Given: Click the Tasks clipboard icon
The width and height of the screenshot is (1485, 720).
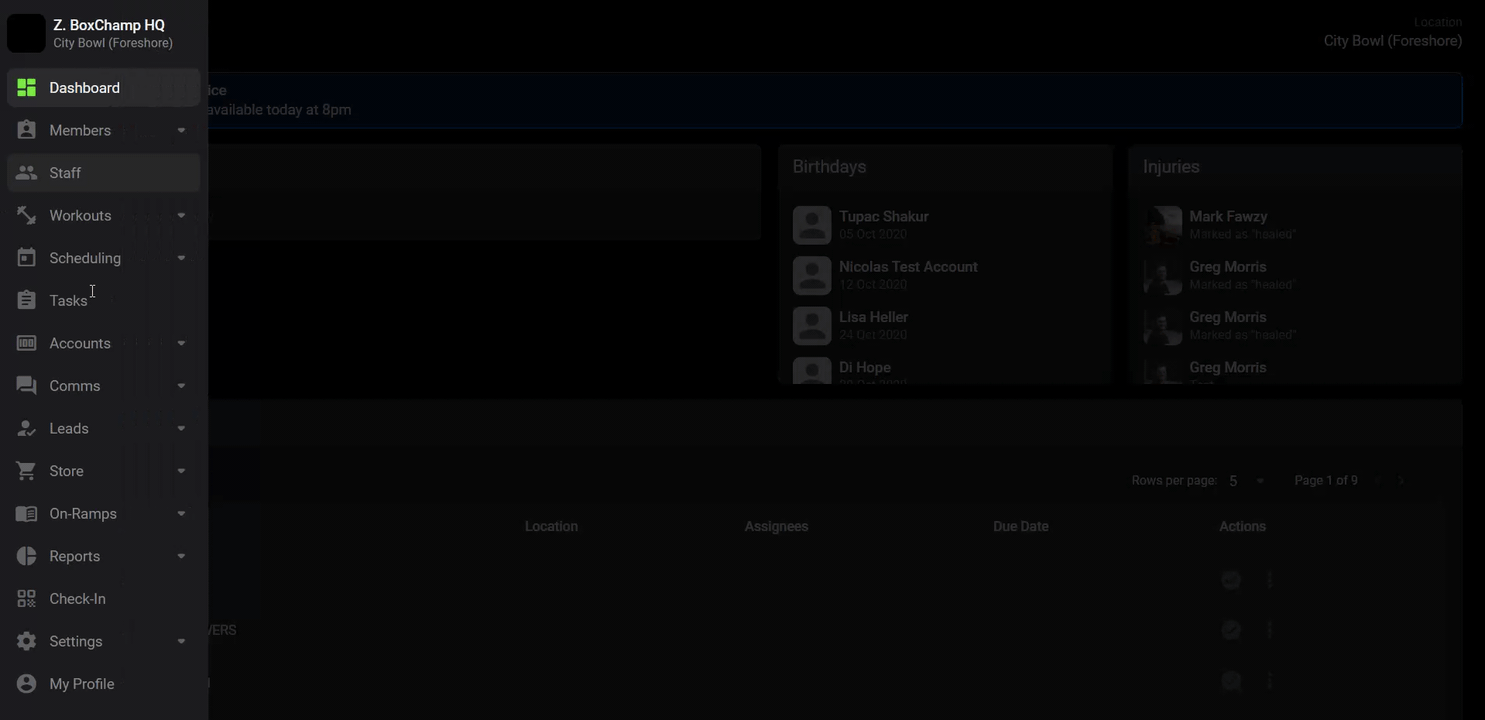Looking at the screenshot, I should [x=26, y=300].
